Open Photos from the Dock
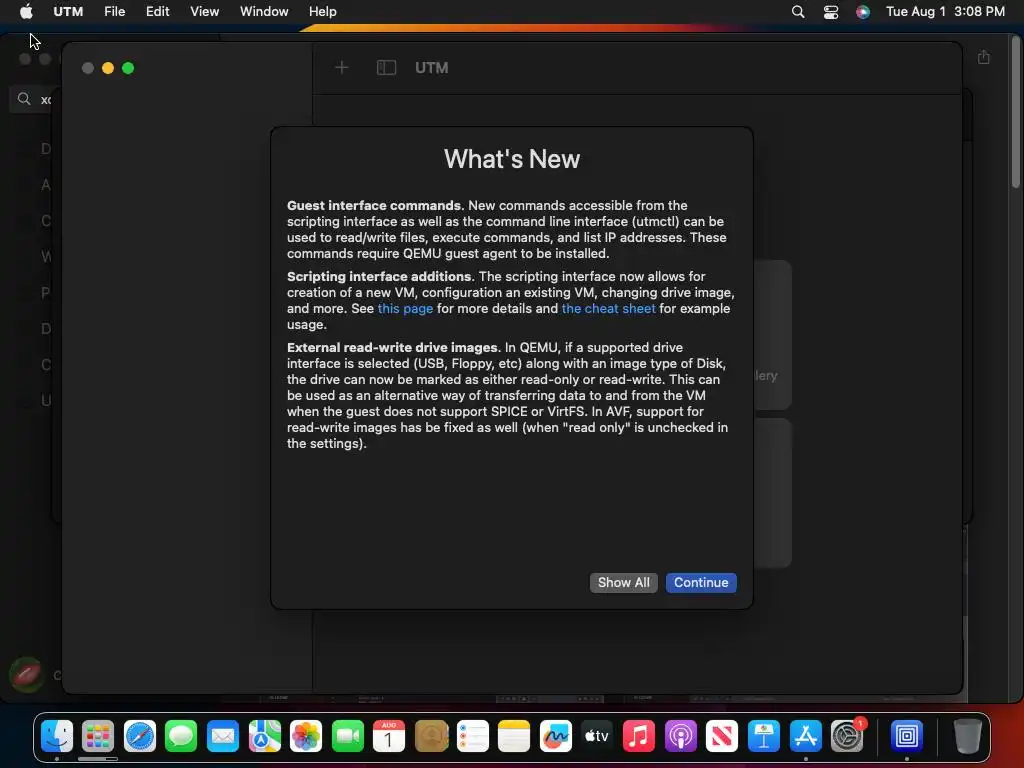Screen dimensions: 1024x768 [306, 736]
